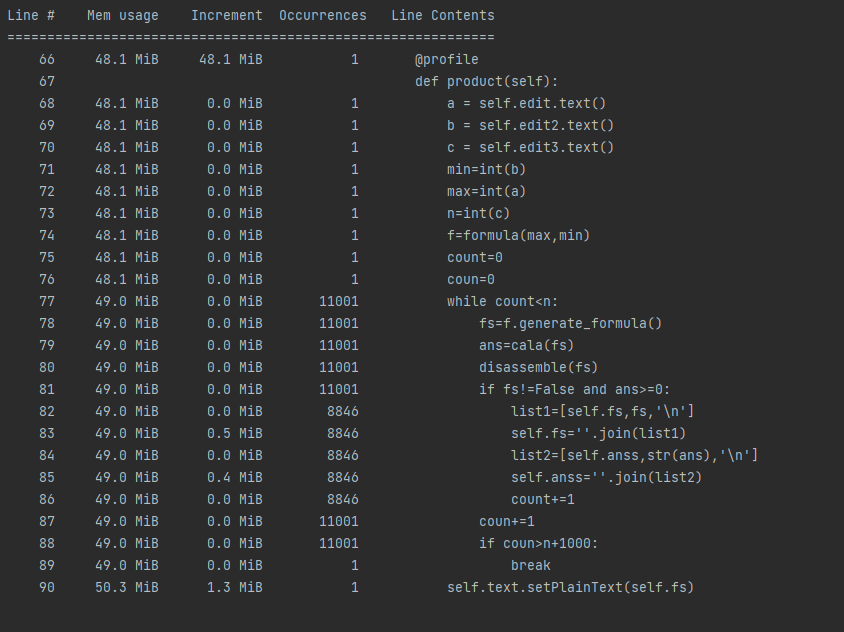The image size is (844, 632).
Task: Click the @profile decorator text
Action: click(x=447, y=60)
